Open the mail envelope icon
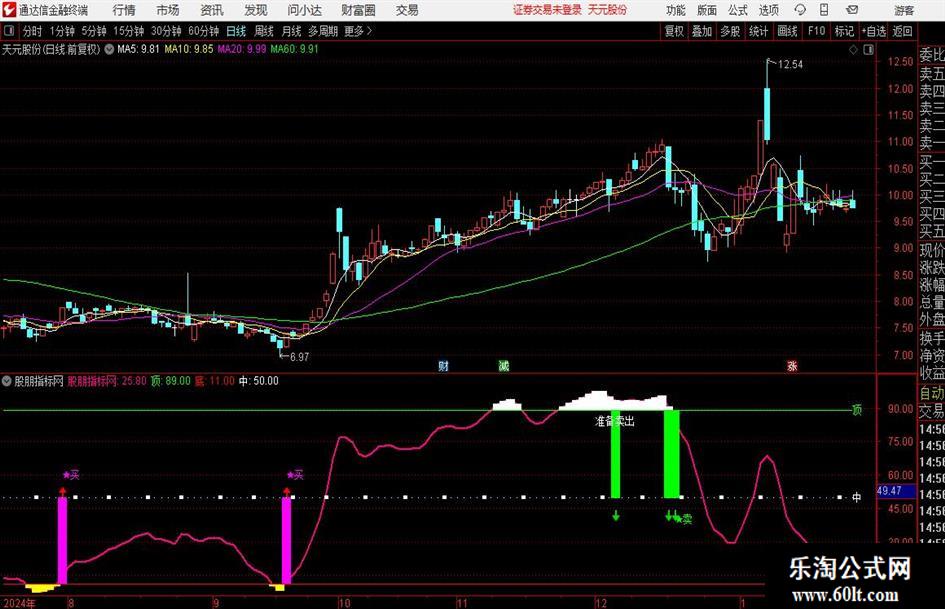This screenshot has height=609, width=945. (x=852, y=10)
